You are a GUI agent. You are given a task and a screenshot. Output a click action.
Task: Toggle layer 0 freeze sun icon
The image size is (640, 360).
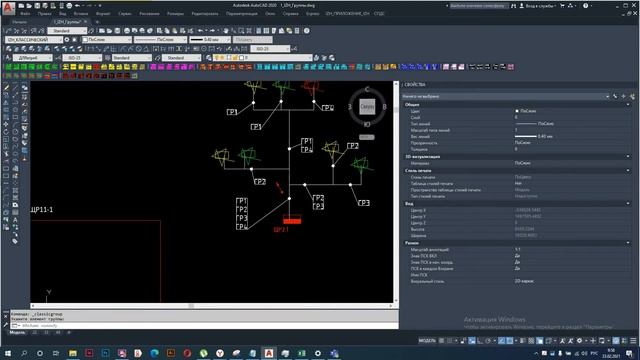coord(223,58)
